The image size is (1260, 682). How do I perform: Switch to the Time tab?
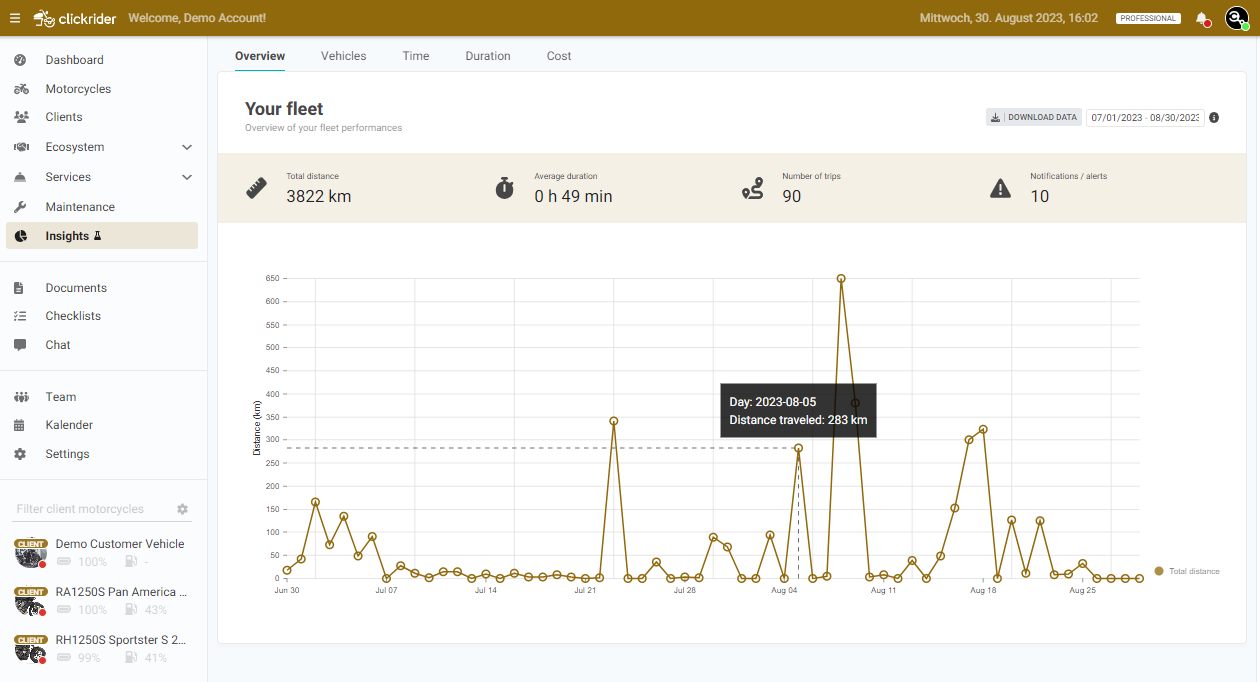(416, 56)
